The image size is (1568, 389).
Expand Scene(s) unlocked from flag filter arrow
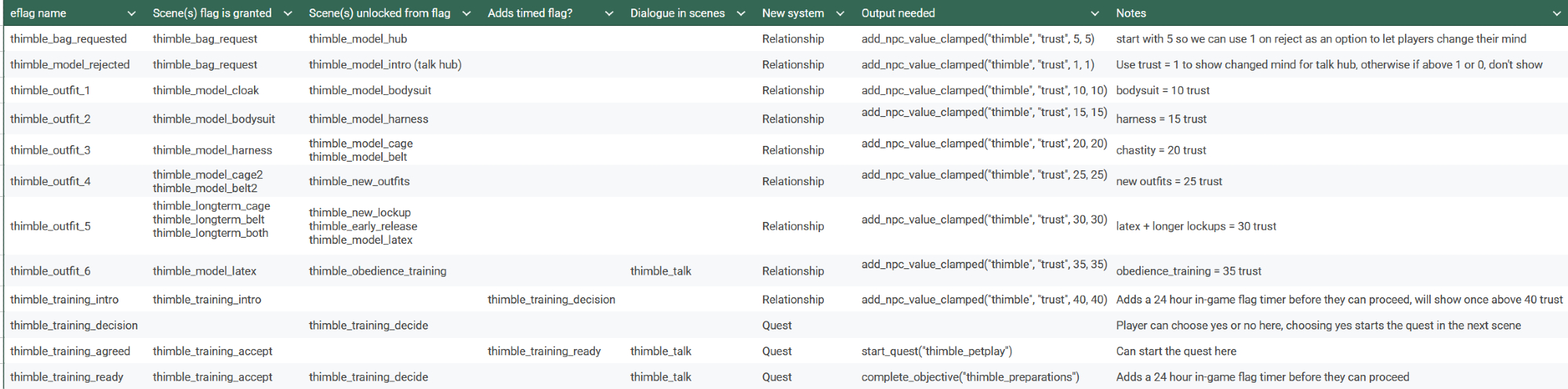[x=466, y=13]
